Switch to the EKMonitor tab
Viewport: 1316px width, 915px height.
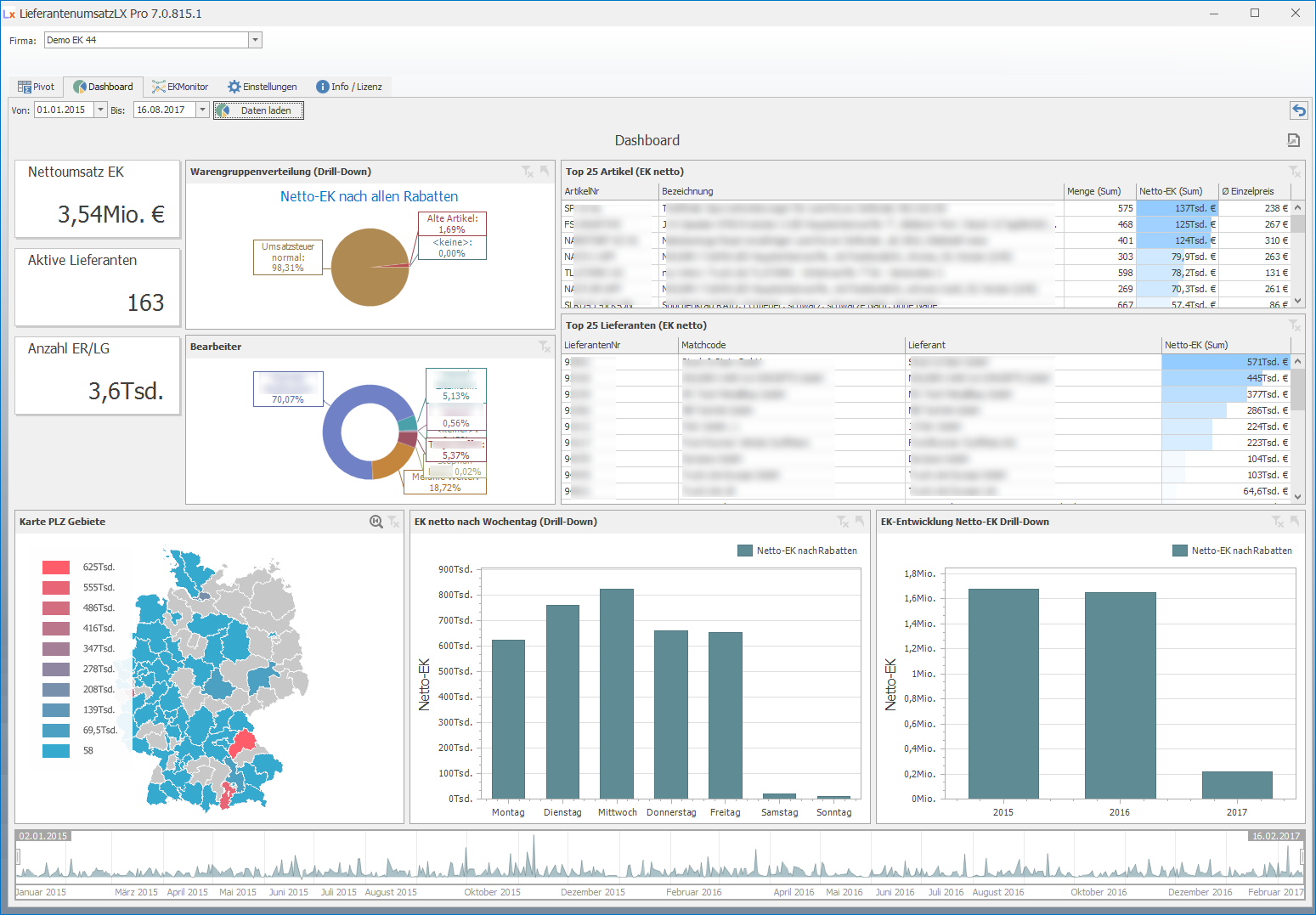pos(180,87)
